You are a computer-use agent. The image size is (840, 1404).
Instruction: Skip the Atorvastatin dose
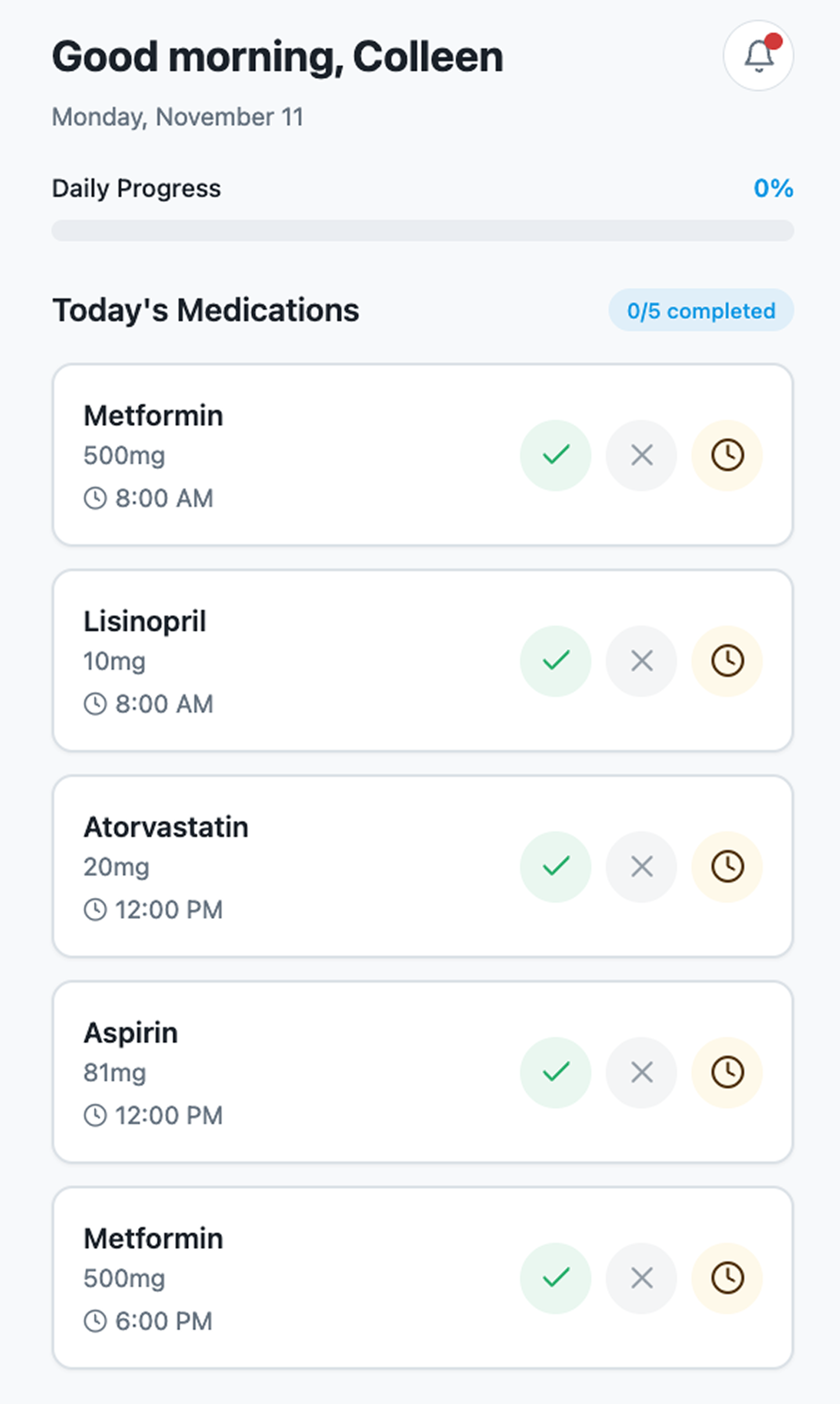tap(641, 867)
